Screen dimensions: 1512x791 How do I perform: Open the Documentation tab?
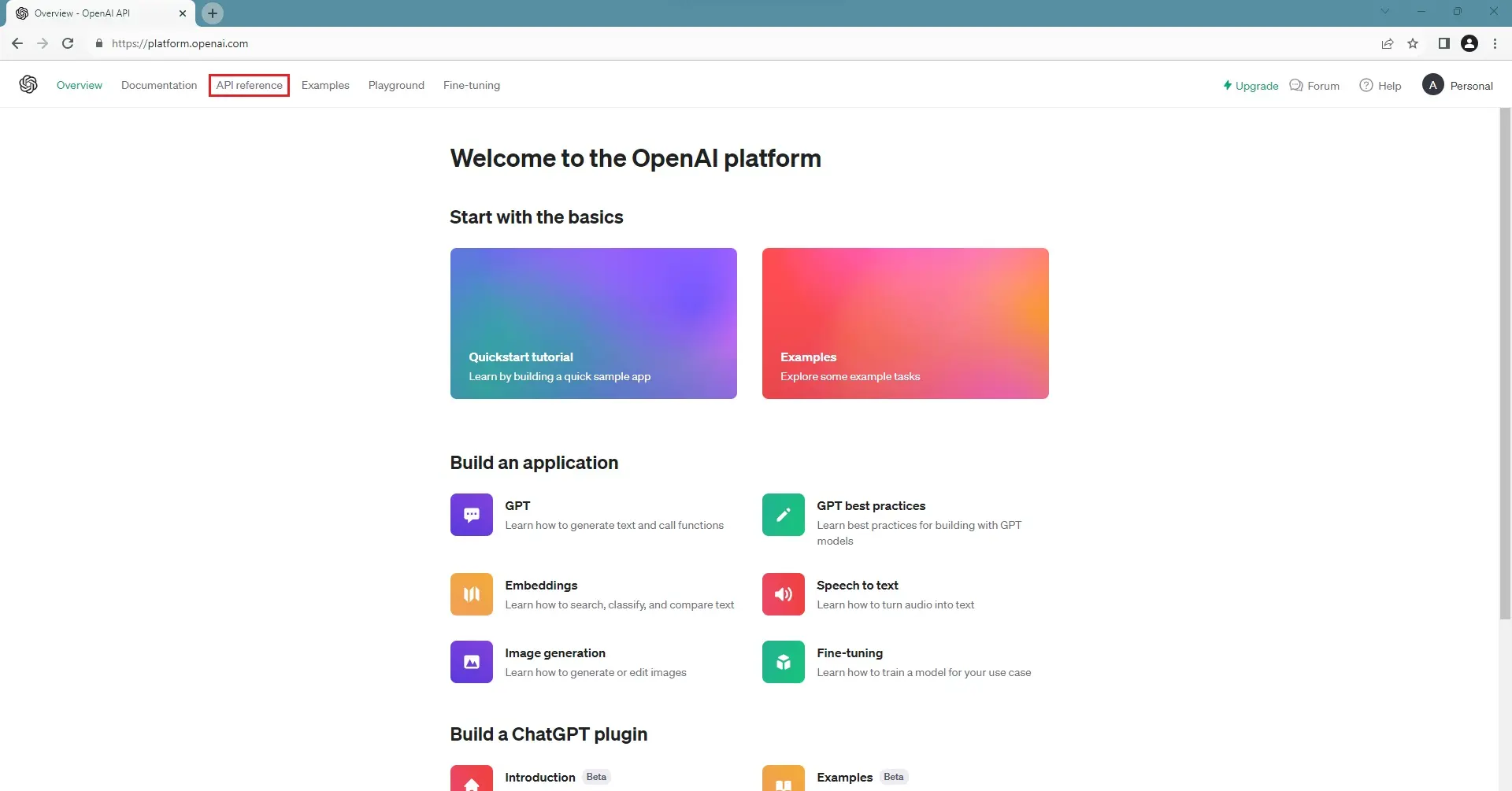point(159,85)
